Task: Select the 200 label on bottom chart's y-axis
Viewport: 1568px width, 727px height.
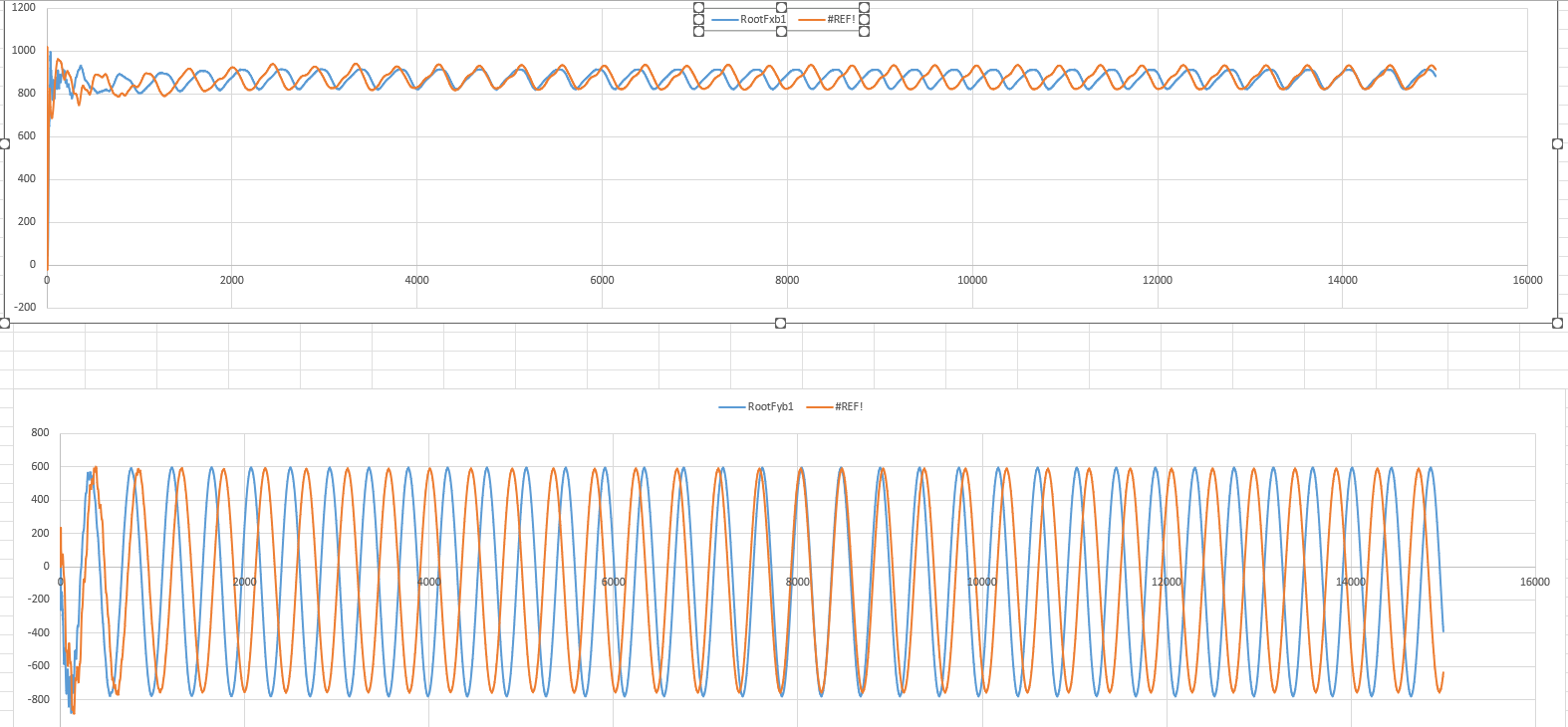Action: pyautogui.click(x=40, y=533)
